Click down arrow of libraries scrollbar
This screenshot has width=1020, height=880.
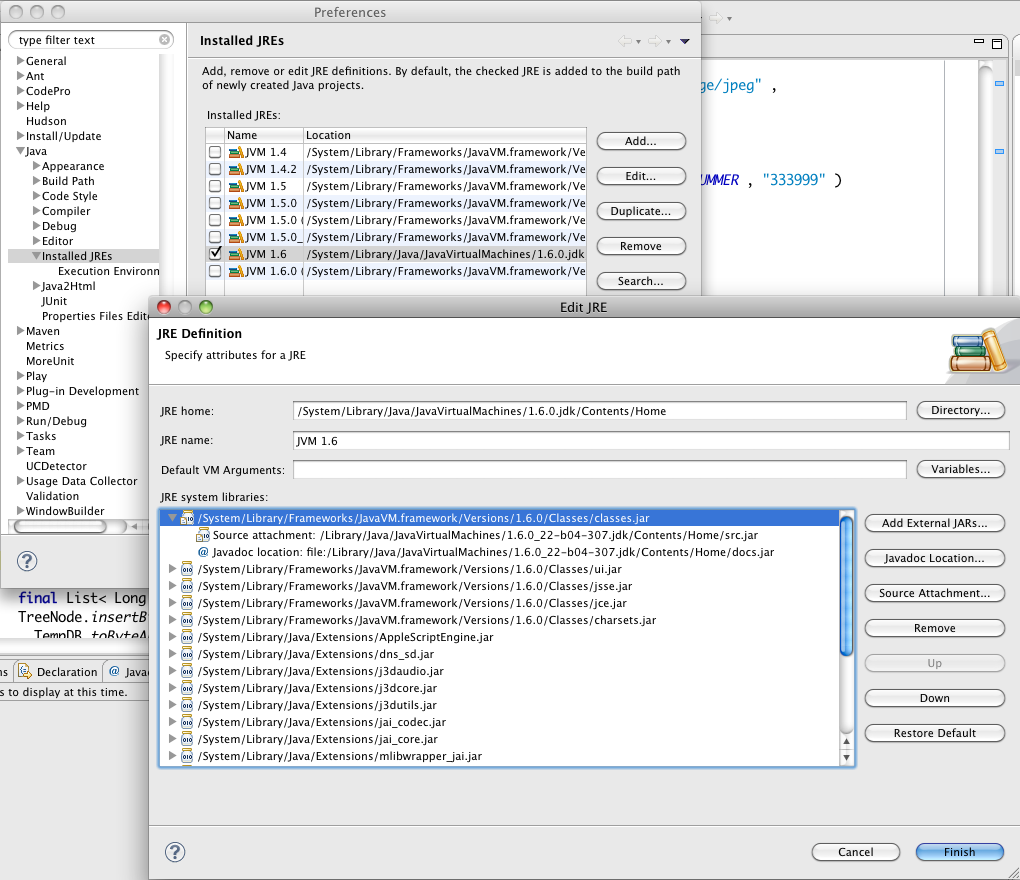click(846, 757)
